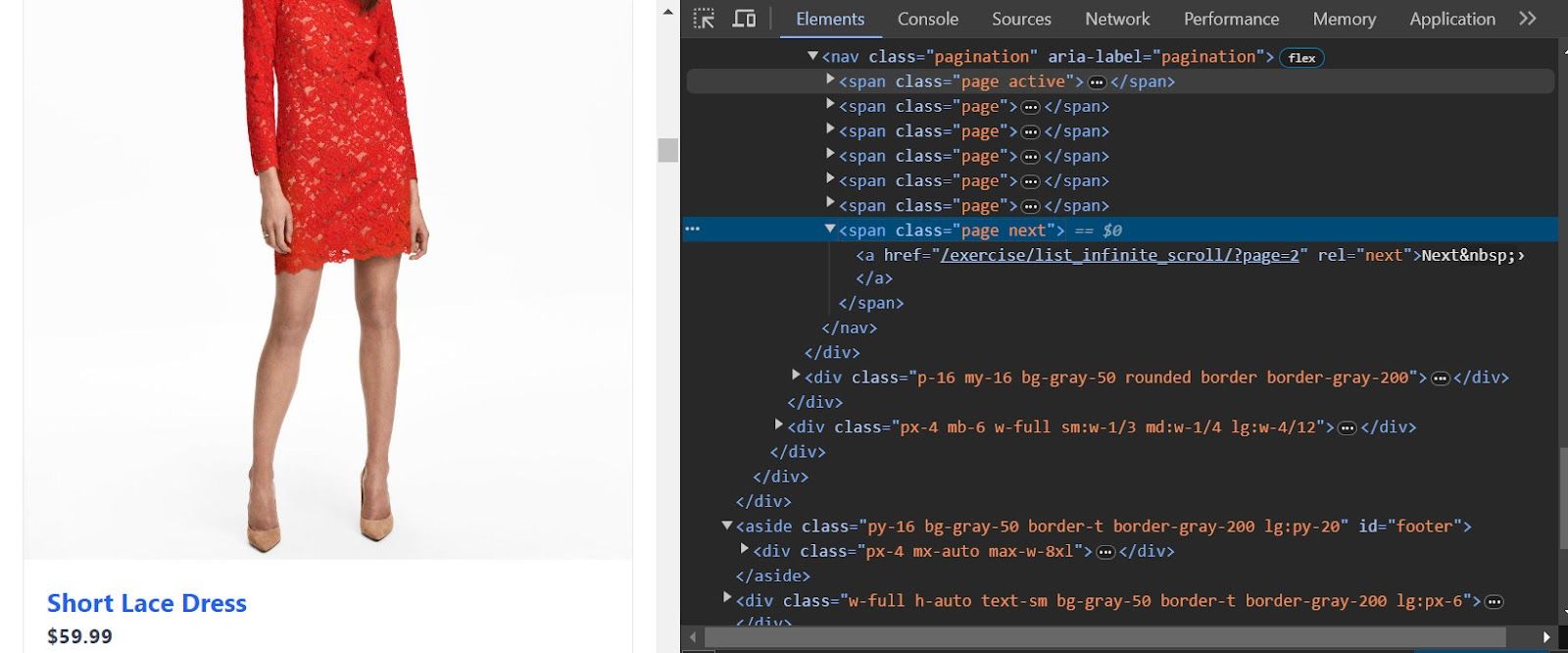Screen dimensions: 1568x653
Task: Expand ellipsis in span page active row
Action: (1097, 82)
